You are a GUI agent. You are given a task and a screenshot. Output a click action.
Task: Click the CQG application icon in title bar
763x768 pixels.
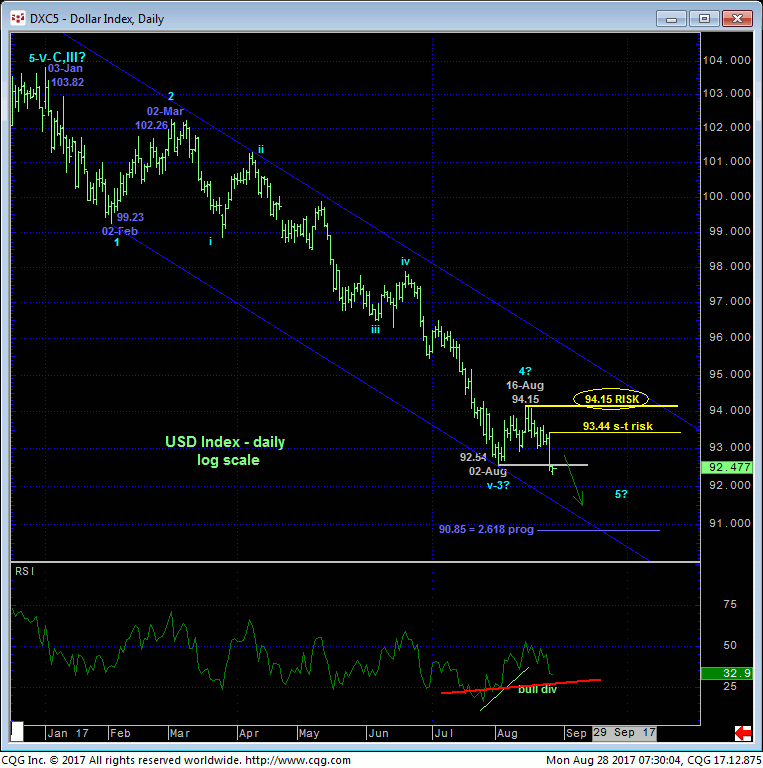(x=19, y=19)
